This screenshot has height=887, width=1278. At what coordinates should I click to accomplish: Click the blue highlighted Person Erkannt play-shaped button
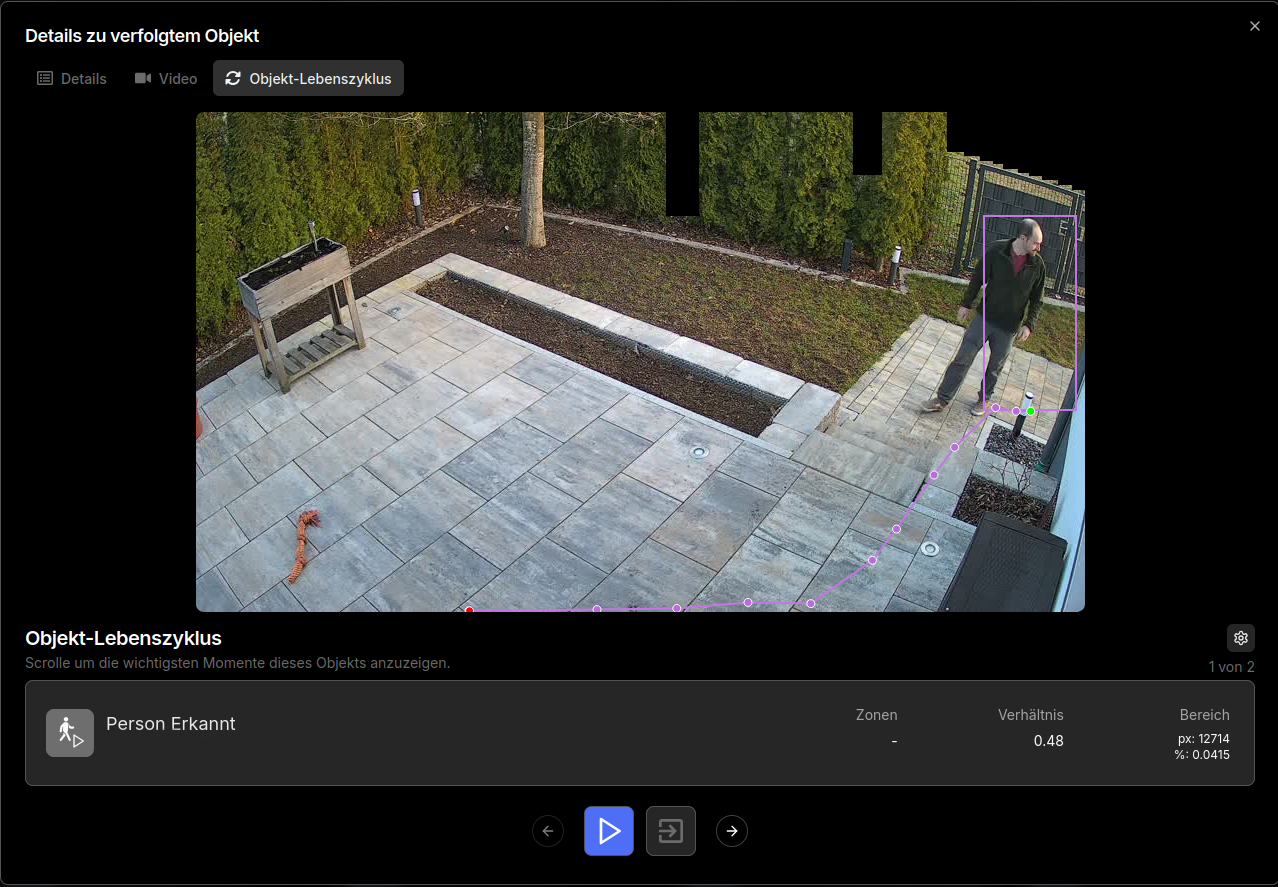pyautogui.click(x=609, y=831)
